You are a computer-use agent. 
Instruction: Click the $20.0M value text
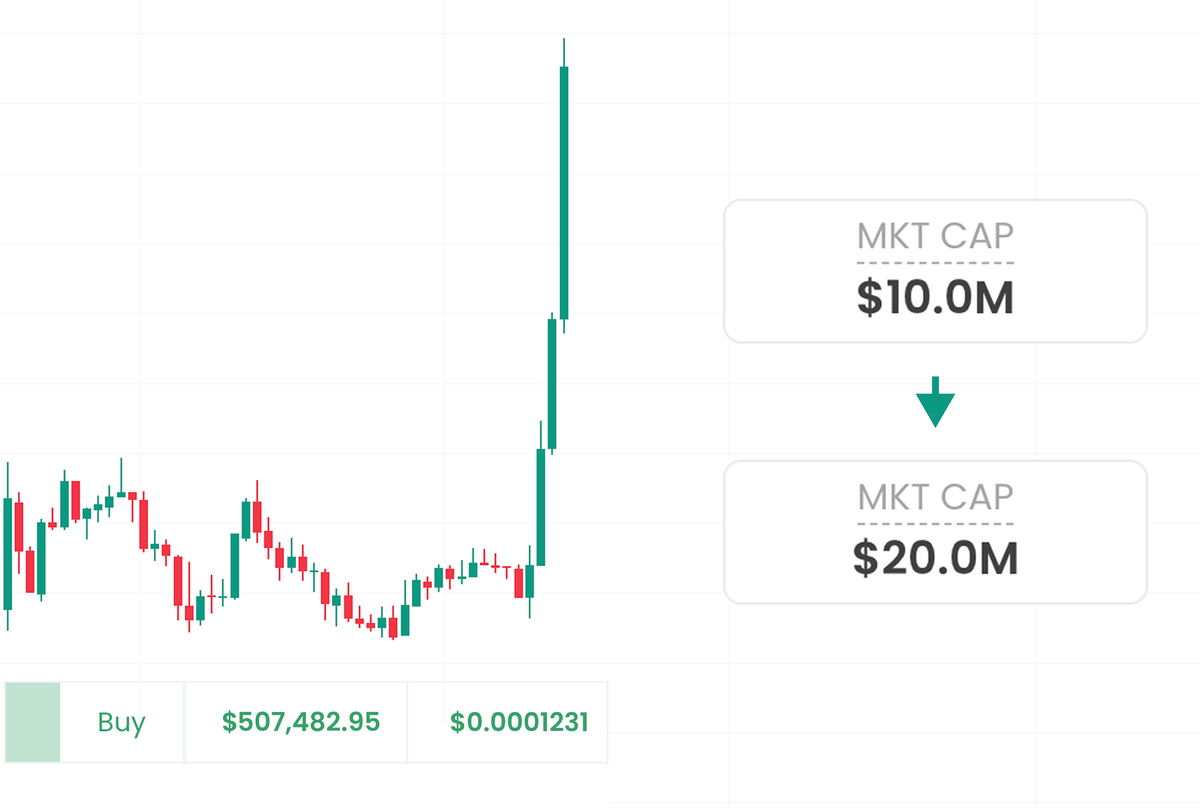[x=935, y=559]
